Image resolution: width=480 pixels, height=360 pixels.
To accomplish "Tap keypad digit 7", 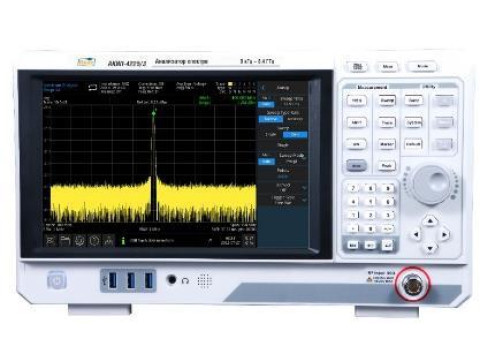I will pos(353,189).
